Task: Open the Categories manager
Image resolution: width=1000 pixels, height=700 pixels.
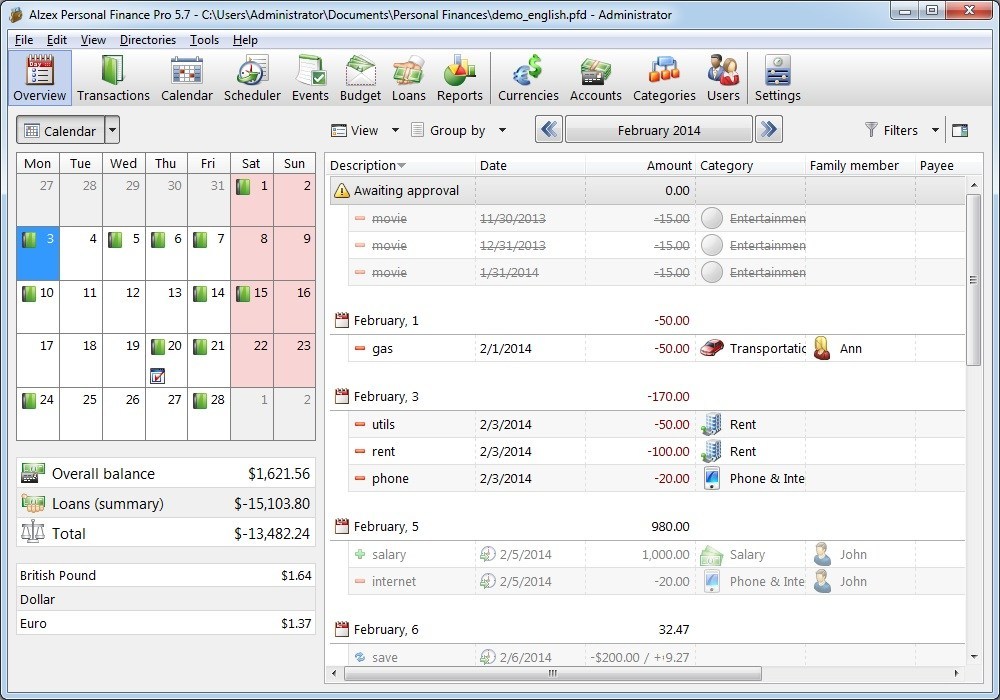Action: (664, 78)
